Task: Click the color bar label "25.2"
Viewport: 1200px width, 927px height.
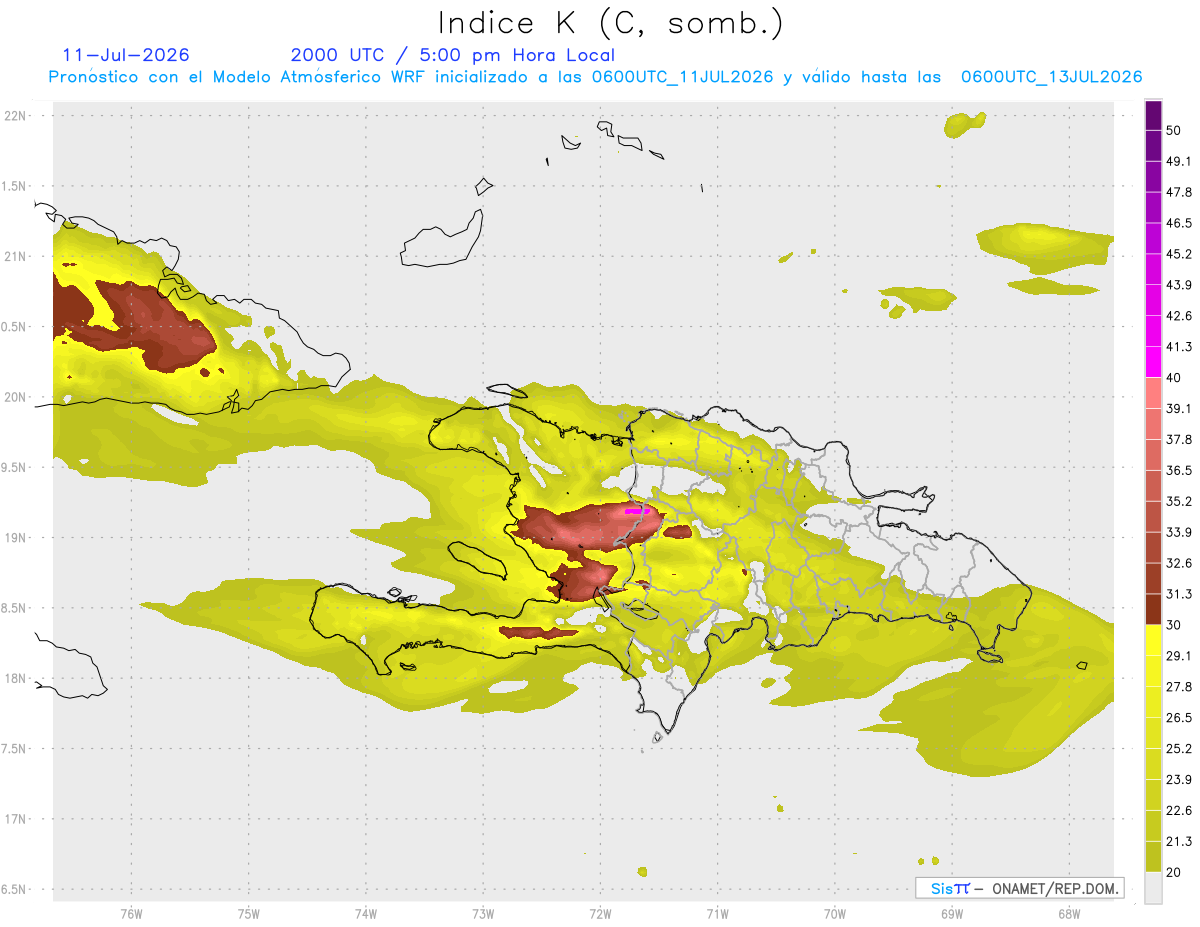Action: point(1179,748)
